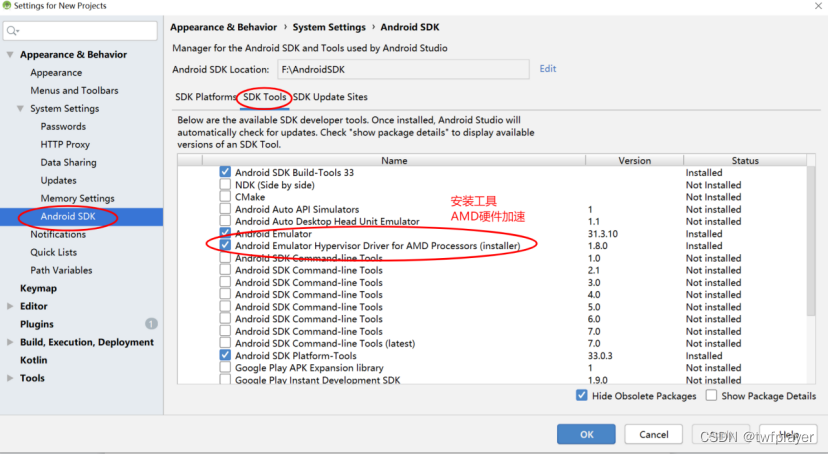Collapse the Appearance & Behavior tree node
Screen dimensions: 829x454
point(10,54)
